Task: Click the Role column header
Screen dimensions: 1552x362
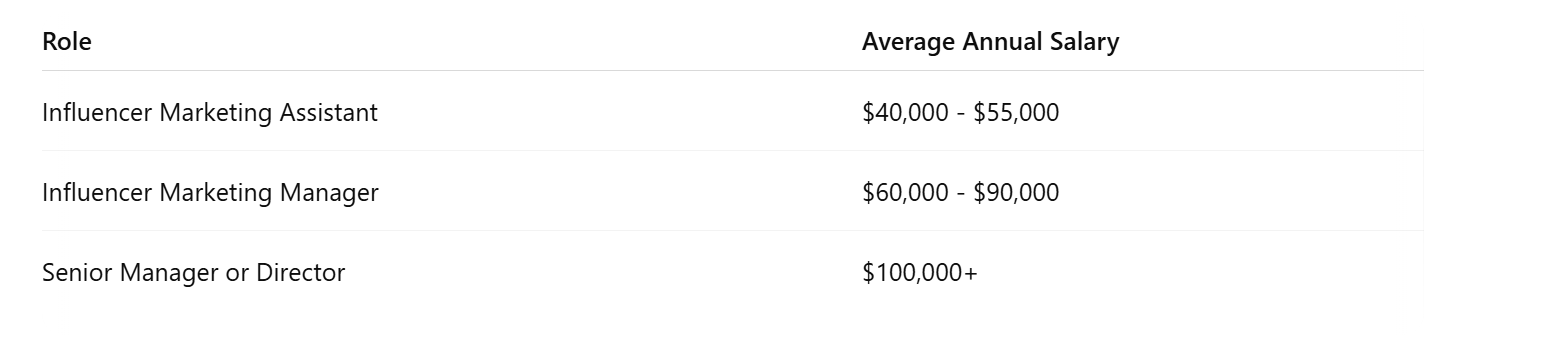Action: (x=67, y=42)
